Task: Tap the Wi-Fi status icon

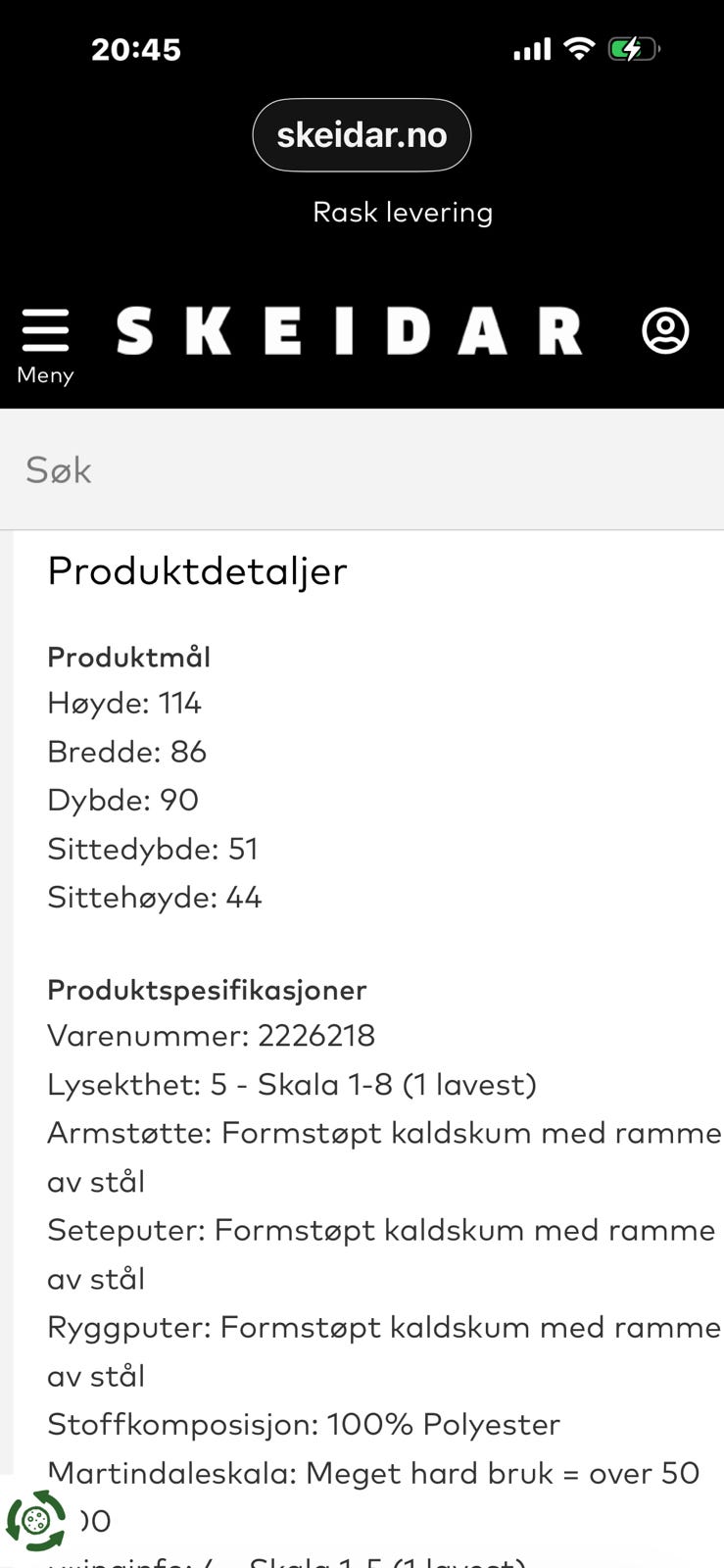Action: click(580, 49)
